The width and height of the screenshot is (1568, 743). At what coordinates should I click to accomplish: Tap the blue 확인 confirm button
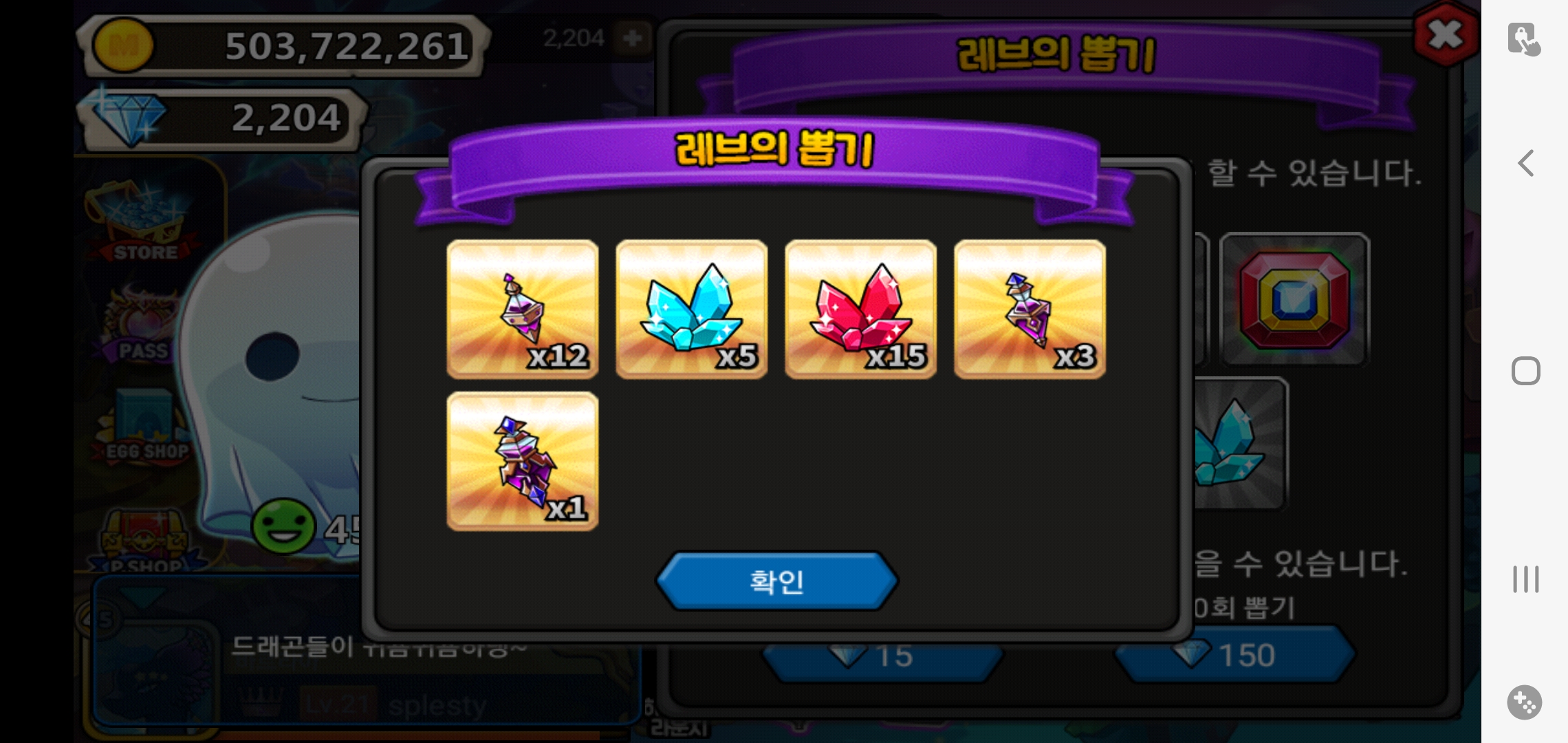[x=776, y=581]
